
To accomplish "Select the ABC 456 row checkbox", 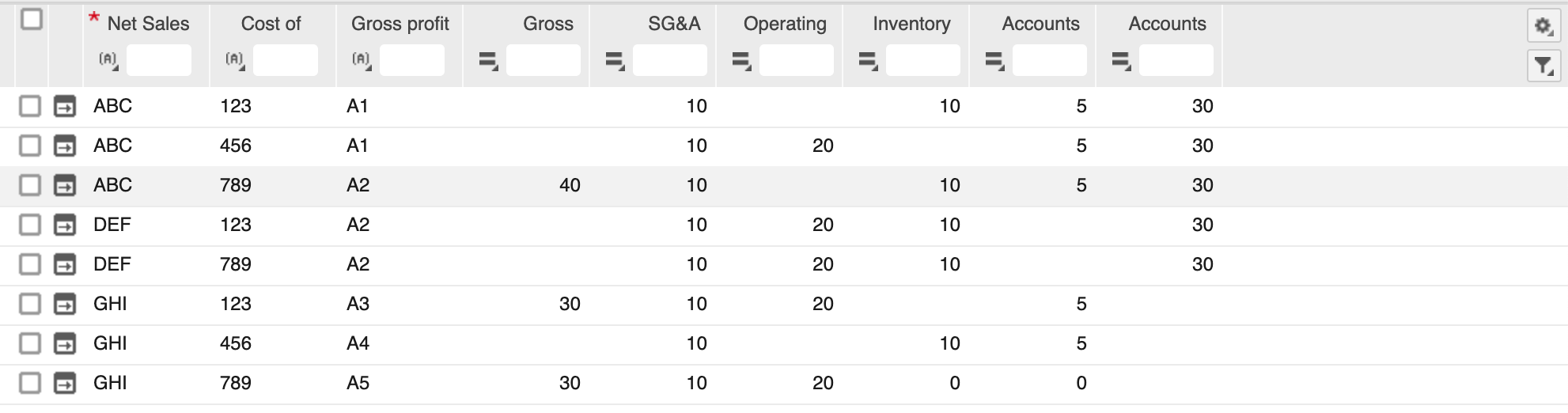I will (x=30, y=146).
